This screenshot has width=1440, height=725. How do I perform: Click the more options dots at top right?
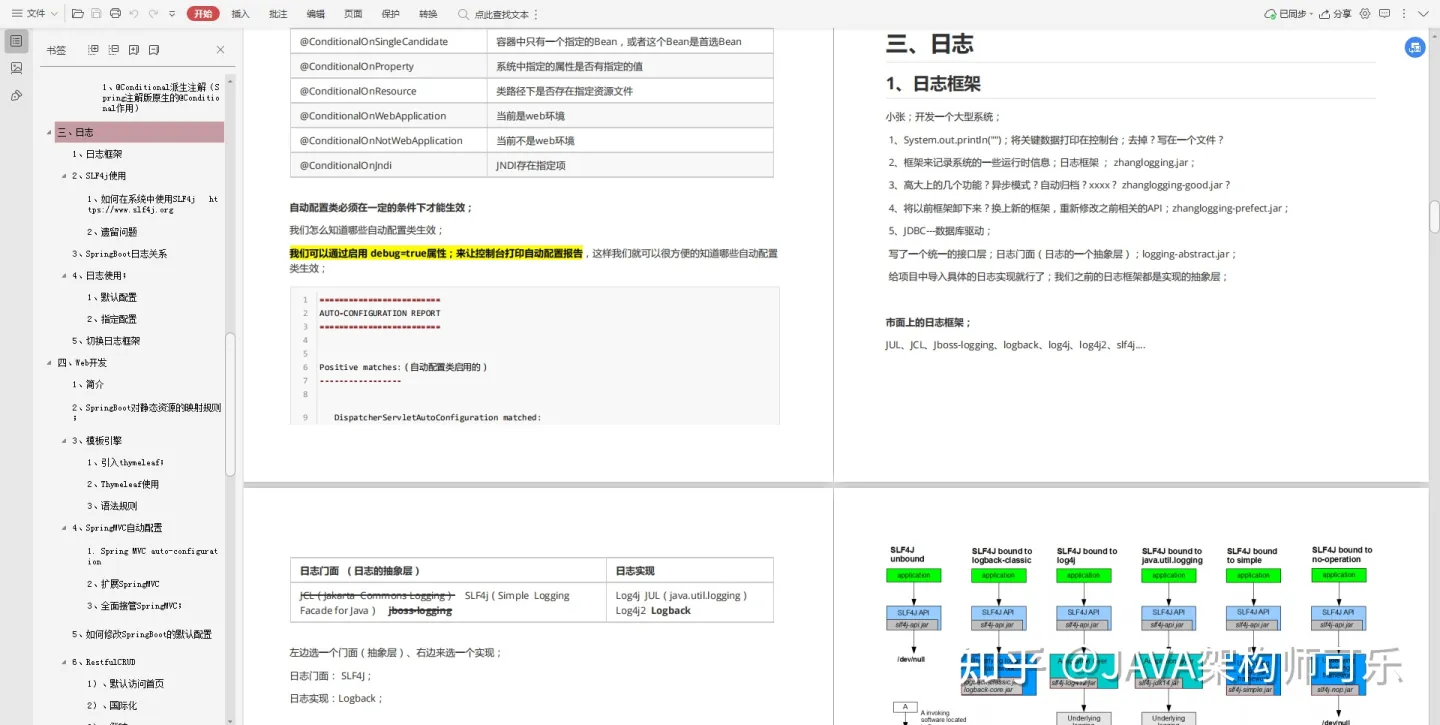[x=1405, y=14]
